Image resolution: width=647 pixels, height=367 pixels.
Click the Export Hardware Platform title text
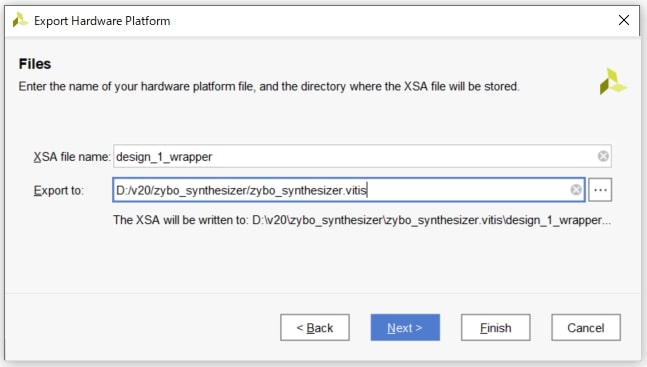coord(102,21)
